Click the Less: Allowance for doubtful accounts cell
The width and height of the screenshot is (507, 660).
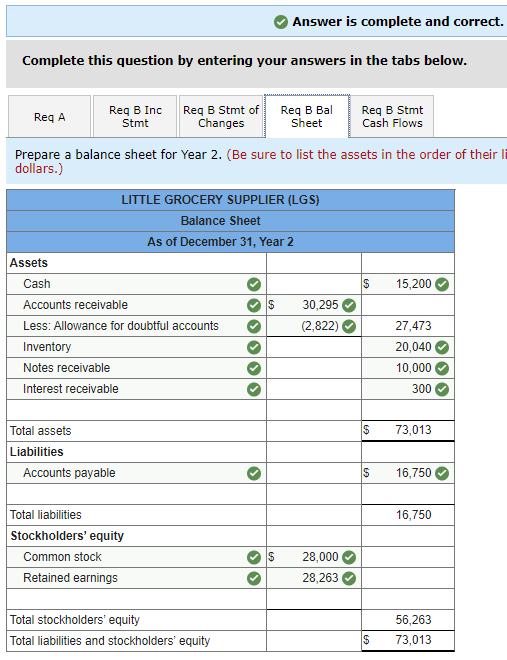(136, 326)
